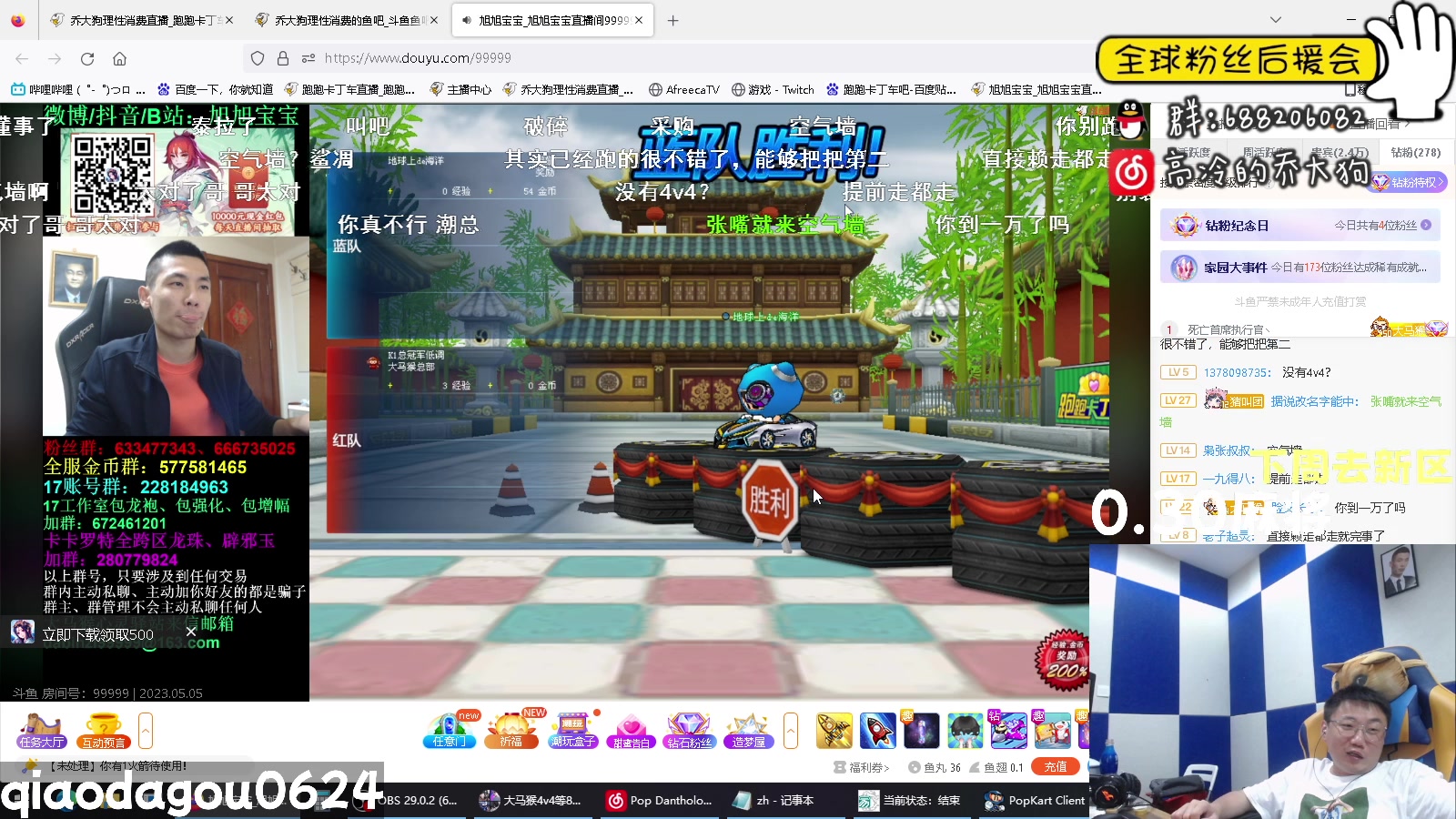1456x819 pixels.
Task: Click the Pop Dantholo... taskbar item
Action: pyautogui.click(x=661, y=801)
